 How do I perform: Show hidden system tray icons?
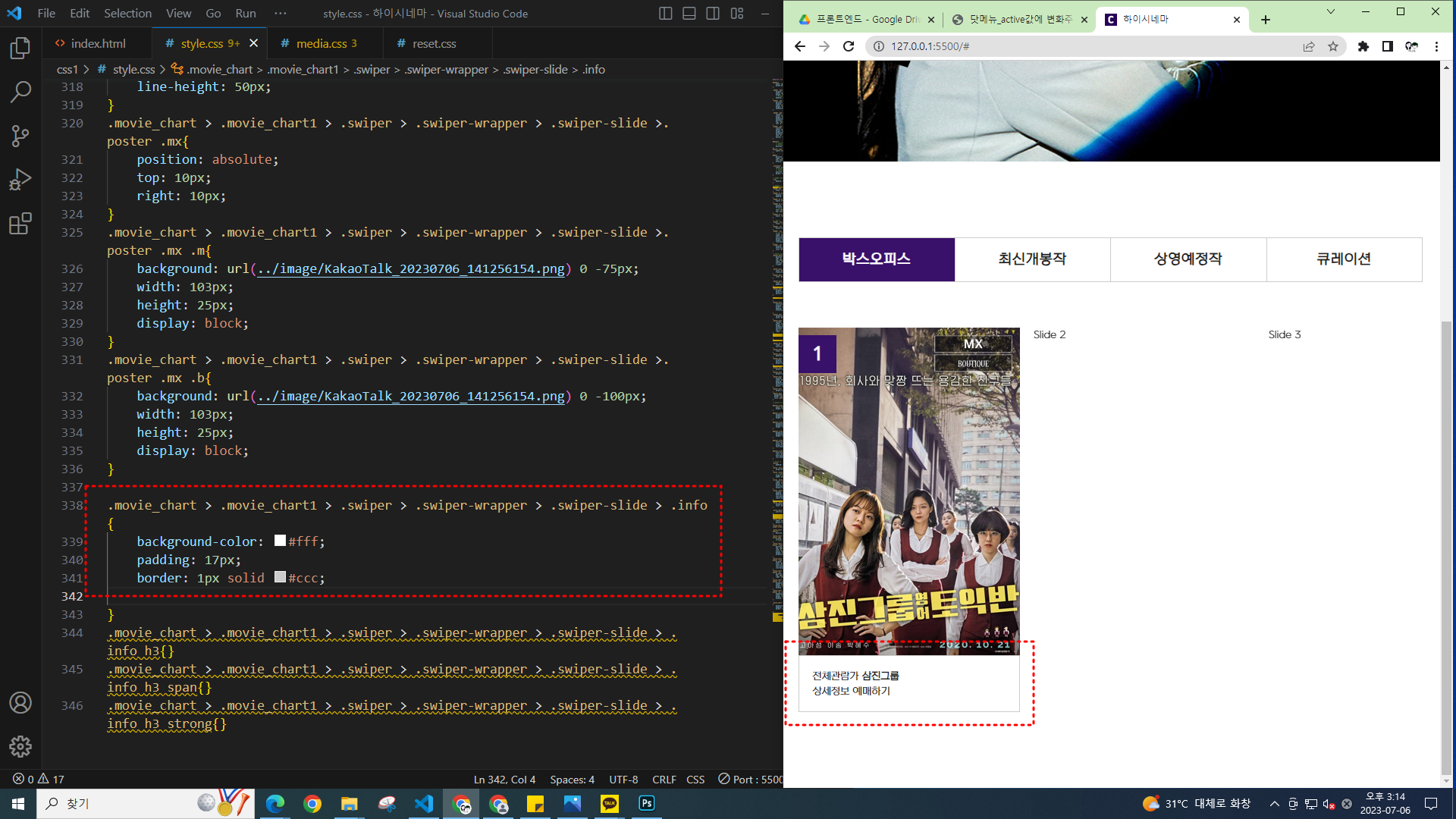tap(1274, 804)
